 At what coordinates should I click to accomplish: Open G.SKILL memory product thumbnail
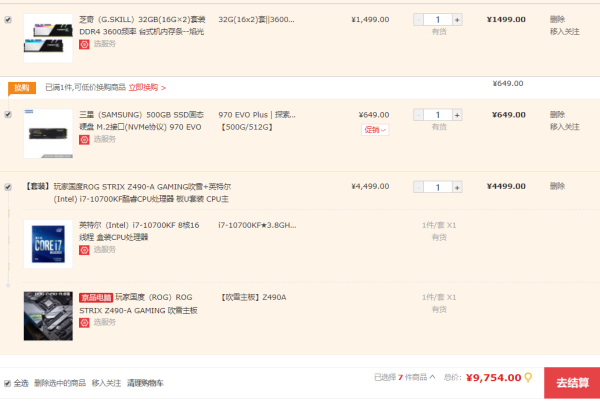[x=48, y=38]
